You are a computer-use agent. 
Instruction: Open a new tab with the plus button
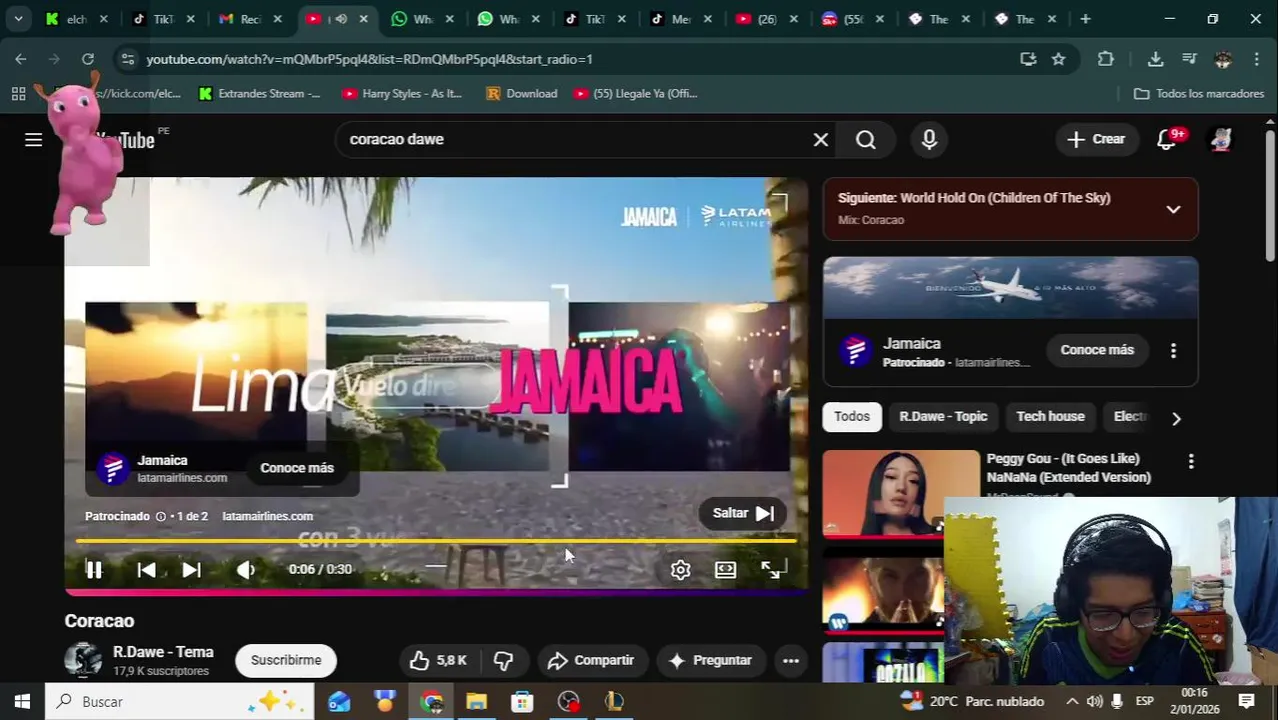coord(1085,19)
